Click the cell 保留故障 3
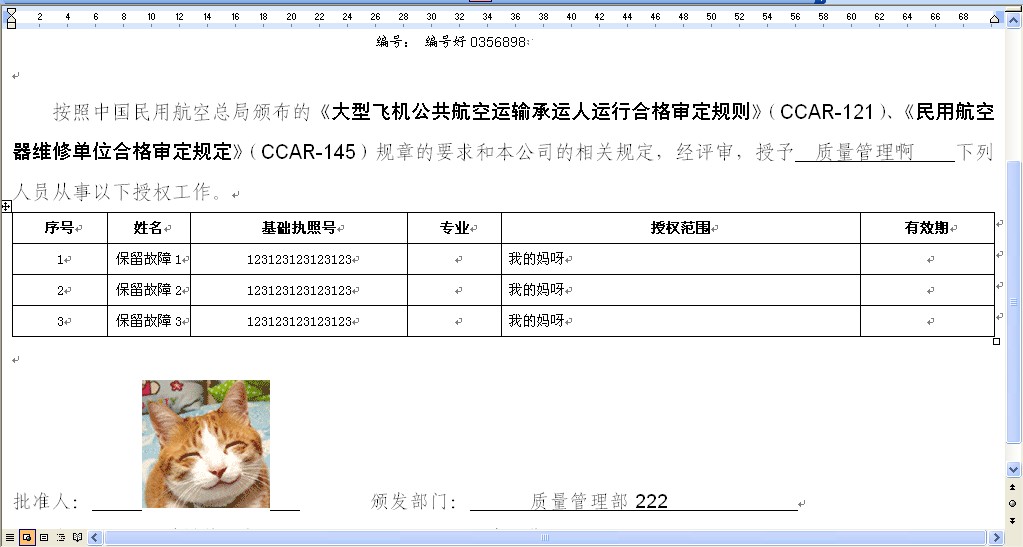Screen dimensions: 1023x547 149,321
